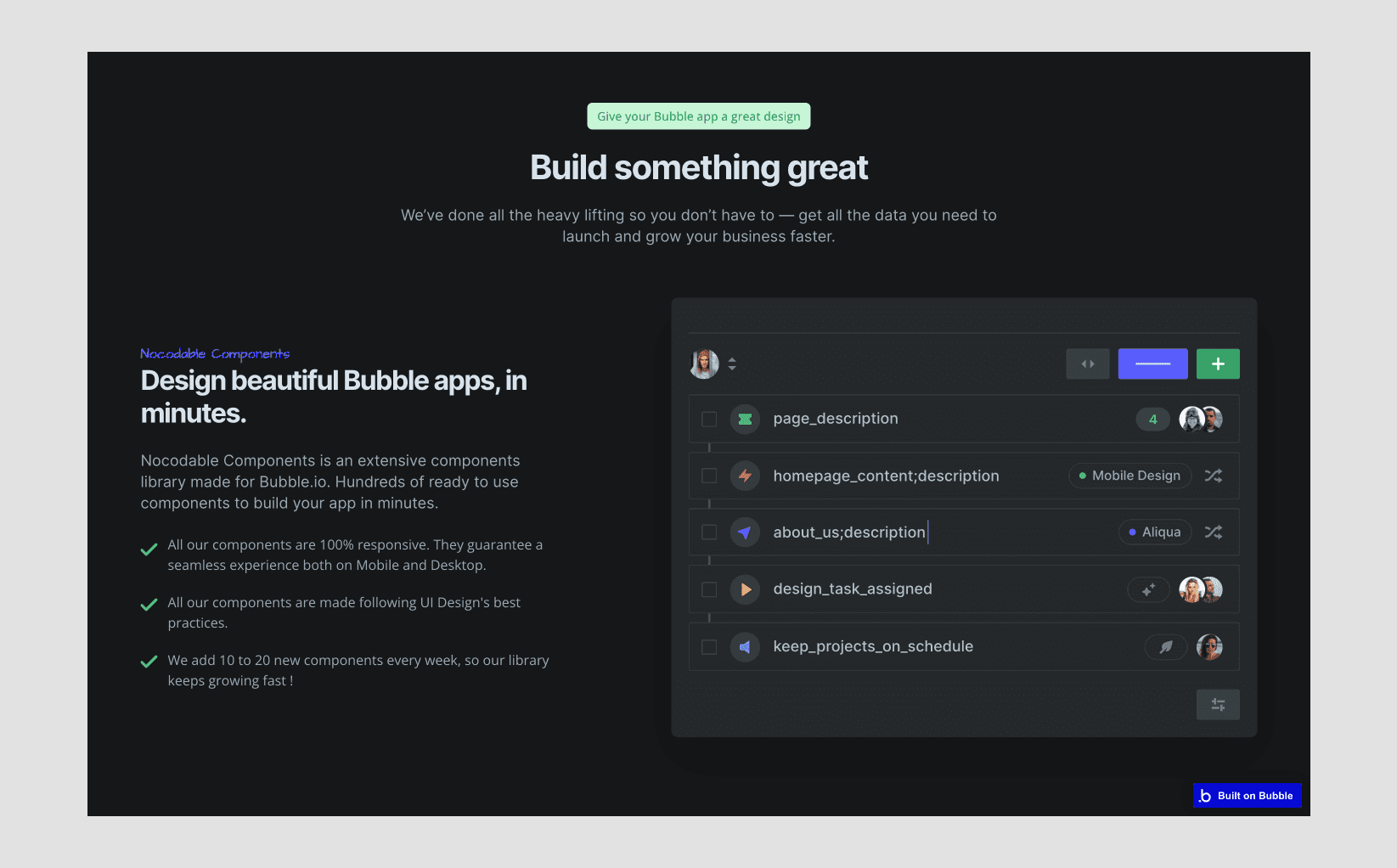1397x868 pixels.
Task: Click the shuffle icon in the about_us;description row
Action: point(1214,533)
